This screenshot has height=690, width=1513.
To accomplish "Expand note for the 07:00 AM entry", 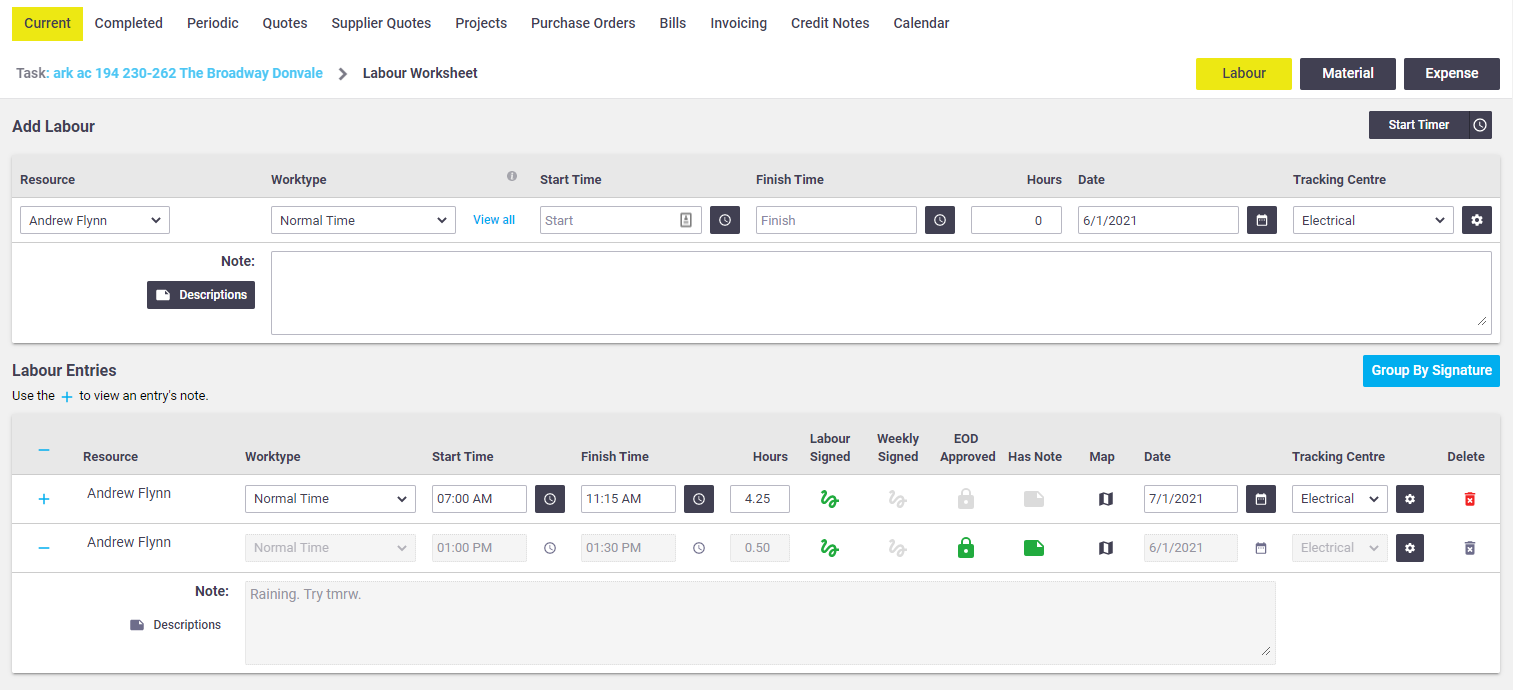I will click(x=43, y=499).
